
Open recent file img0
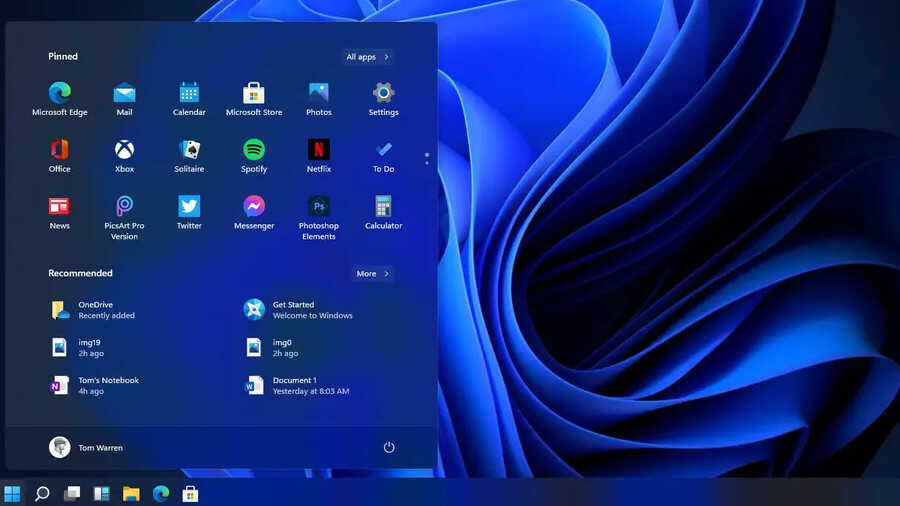(271, 348)
